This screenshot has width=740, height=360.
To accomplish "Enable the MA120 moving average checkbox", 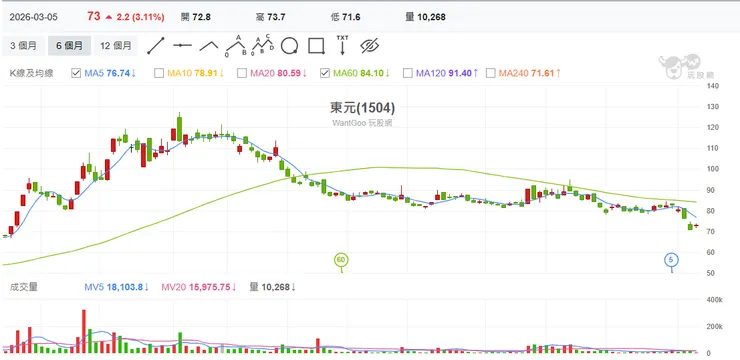I will 408,73.
